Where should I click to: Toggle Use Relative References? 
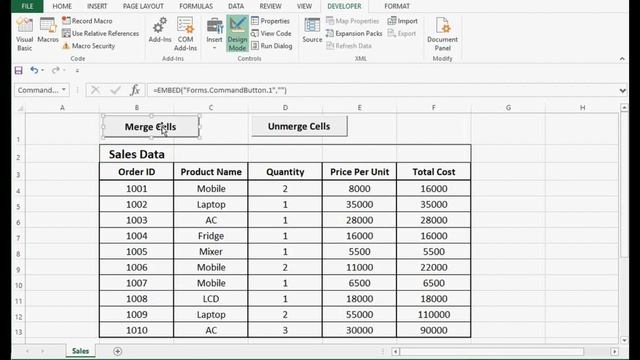pos(100,33)
